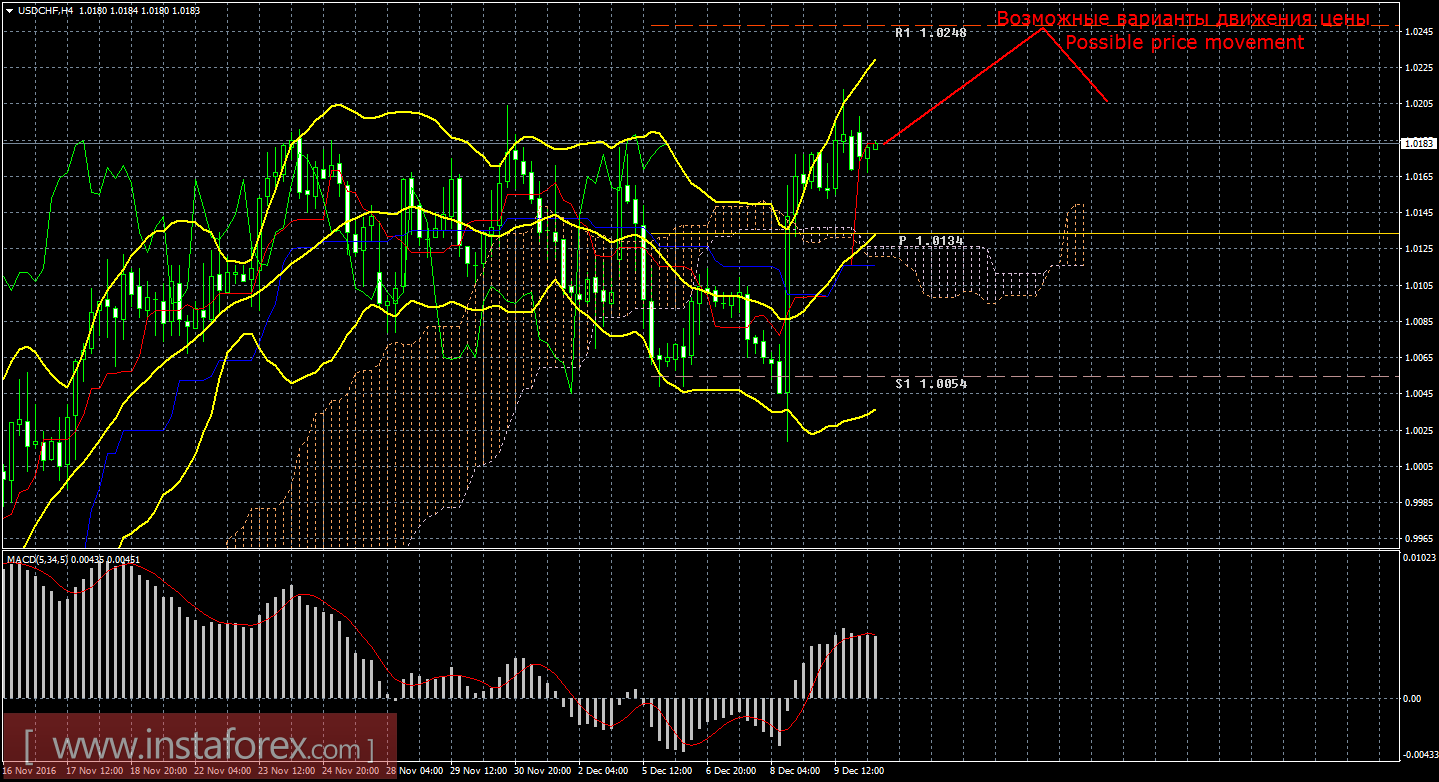Click the 16 Nov 2016 date label

(29, 771)
